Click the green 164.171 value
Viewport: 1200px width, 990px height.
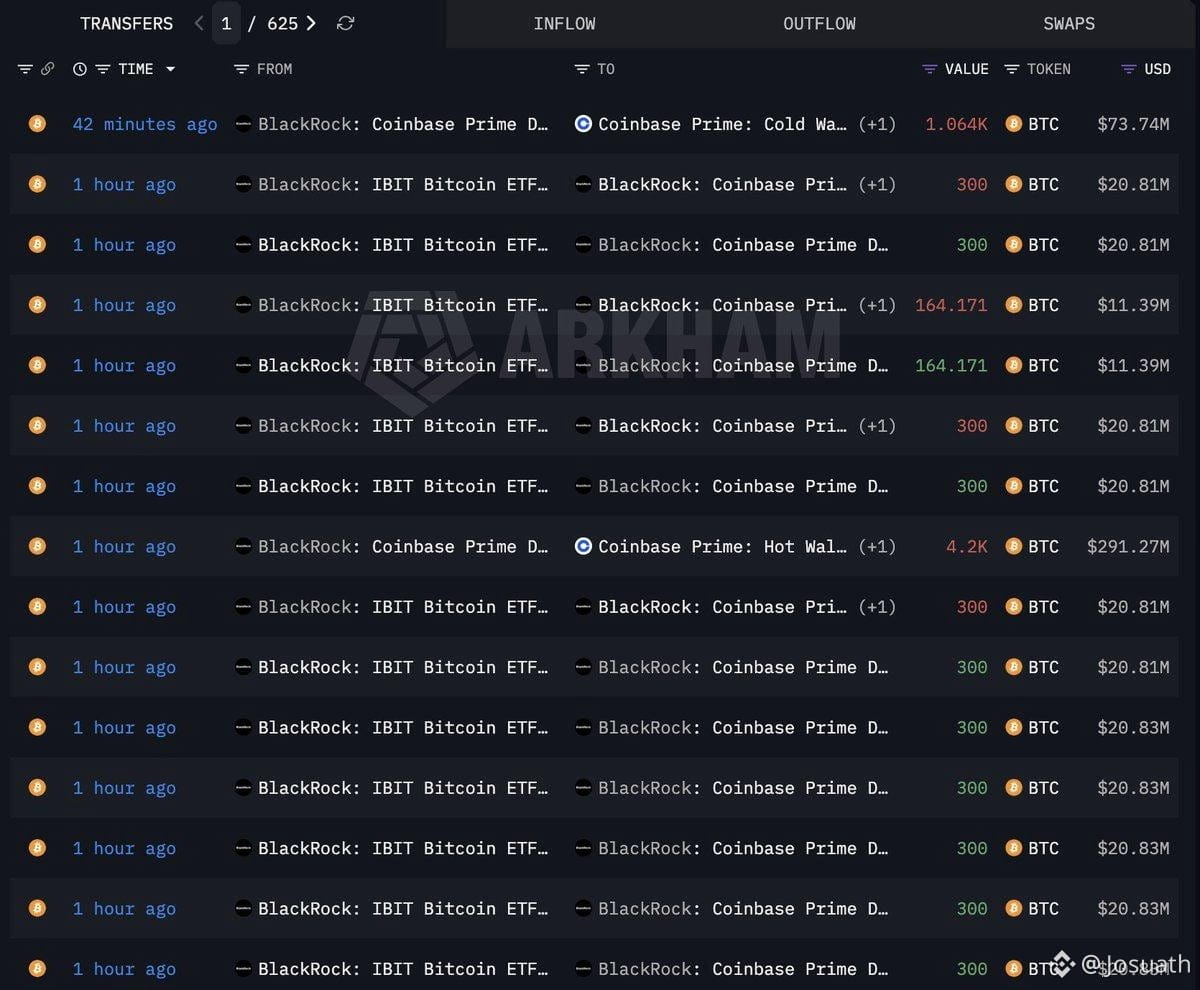[x=951, y=365]
